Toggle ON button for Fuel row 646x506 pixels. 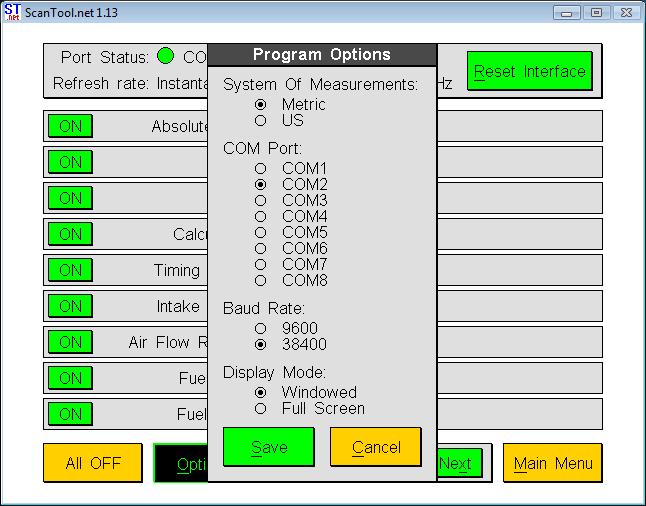click(70, 414)
